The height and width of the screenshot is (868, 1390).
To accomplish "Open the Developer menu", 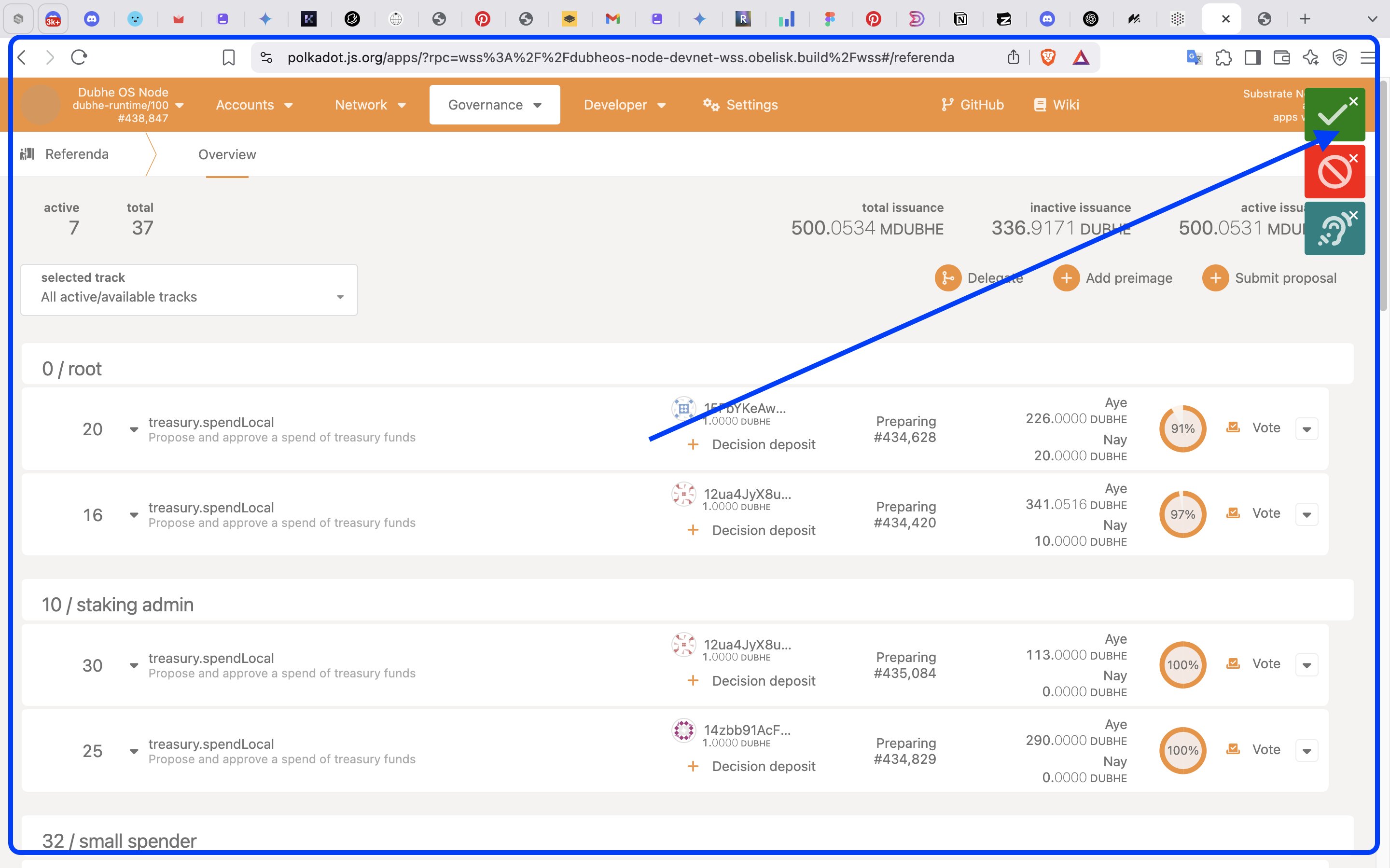I will point(624,105).
